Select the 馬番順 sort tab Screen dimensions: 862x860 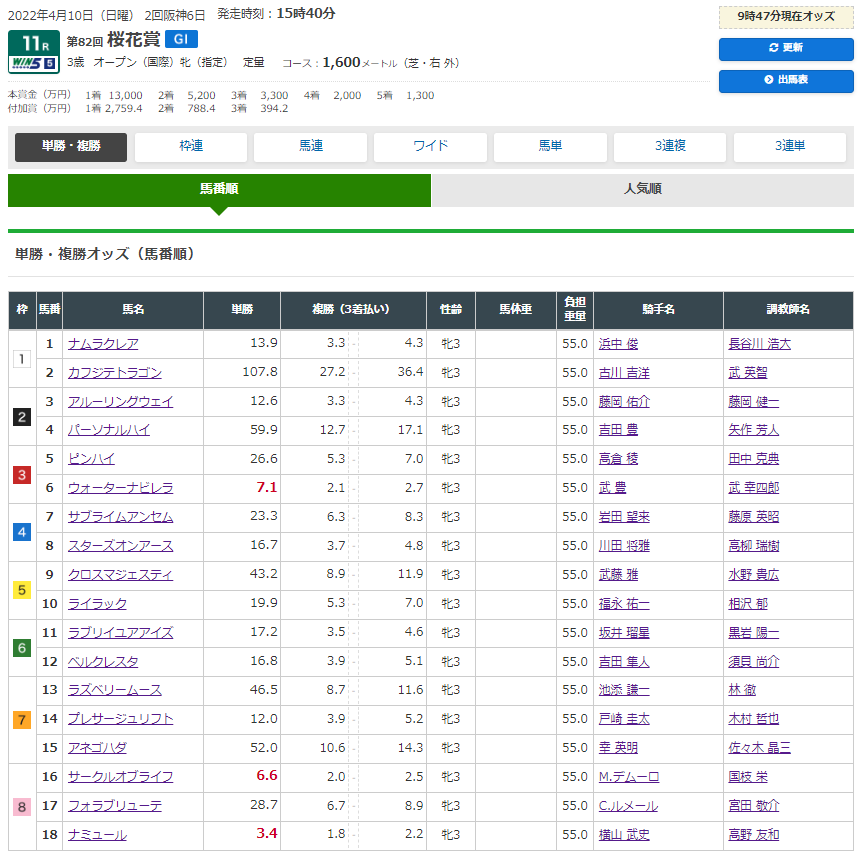(x=219, y=190)
